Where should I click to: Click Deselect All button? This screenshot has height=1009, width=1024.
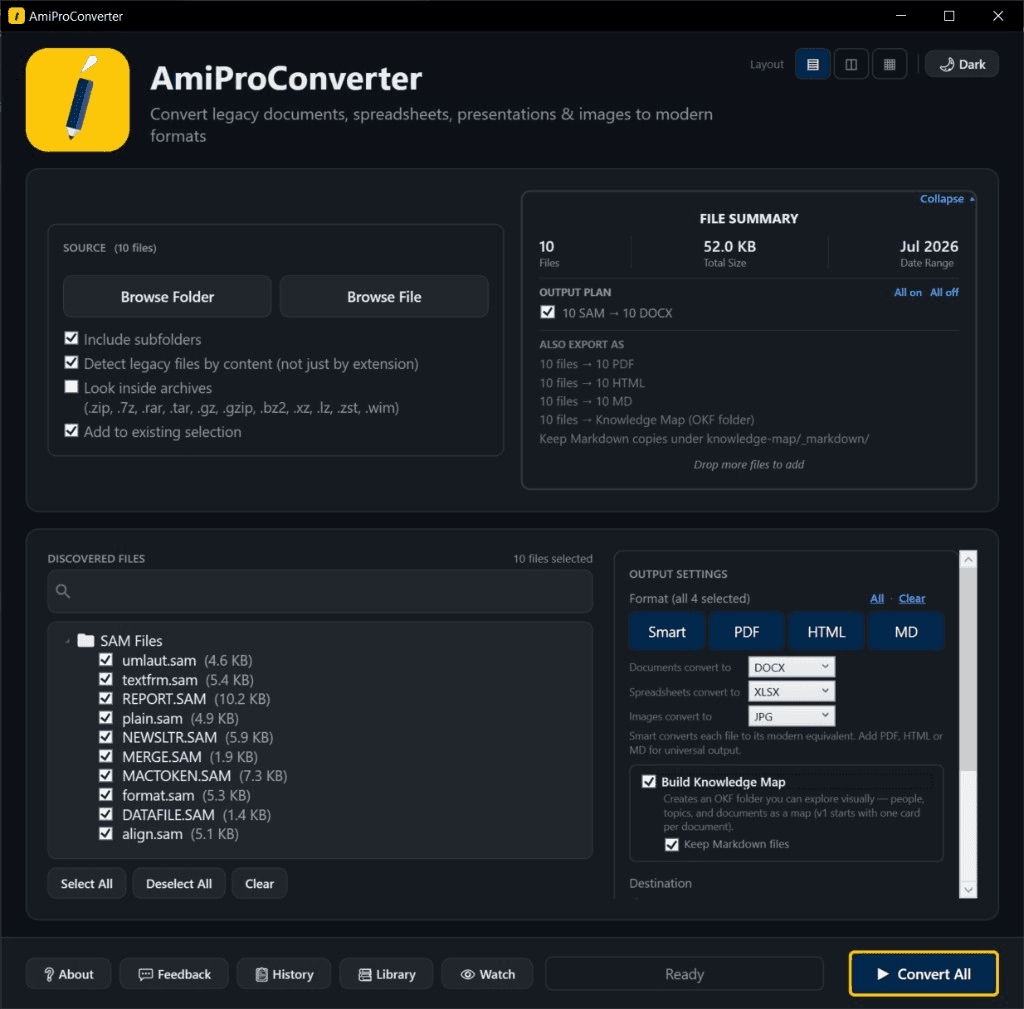coord(178,884)
